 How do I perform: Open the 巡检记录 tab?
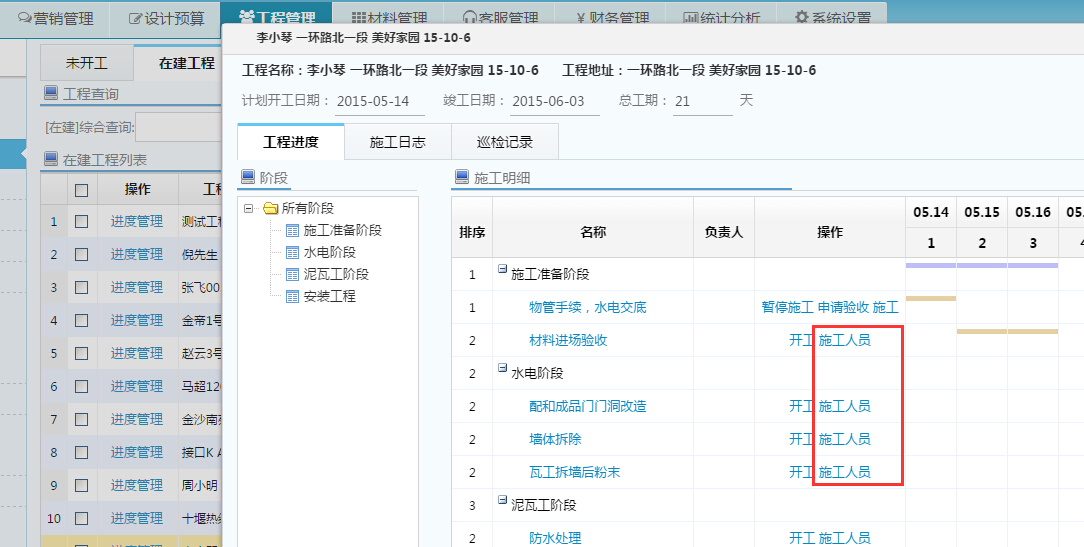click(504, 143)
